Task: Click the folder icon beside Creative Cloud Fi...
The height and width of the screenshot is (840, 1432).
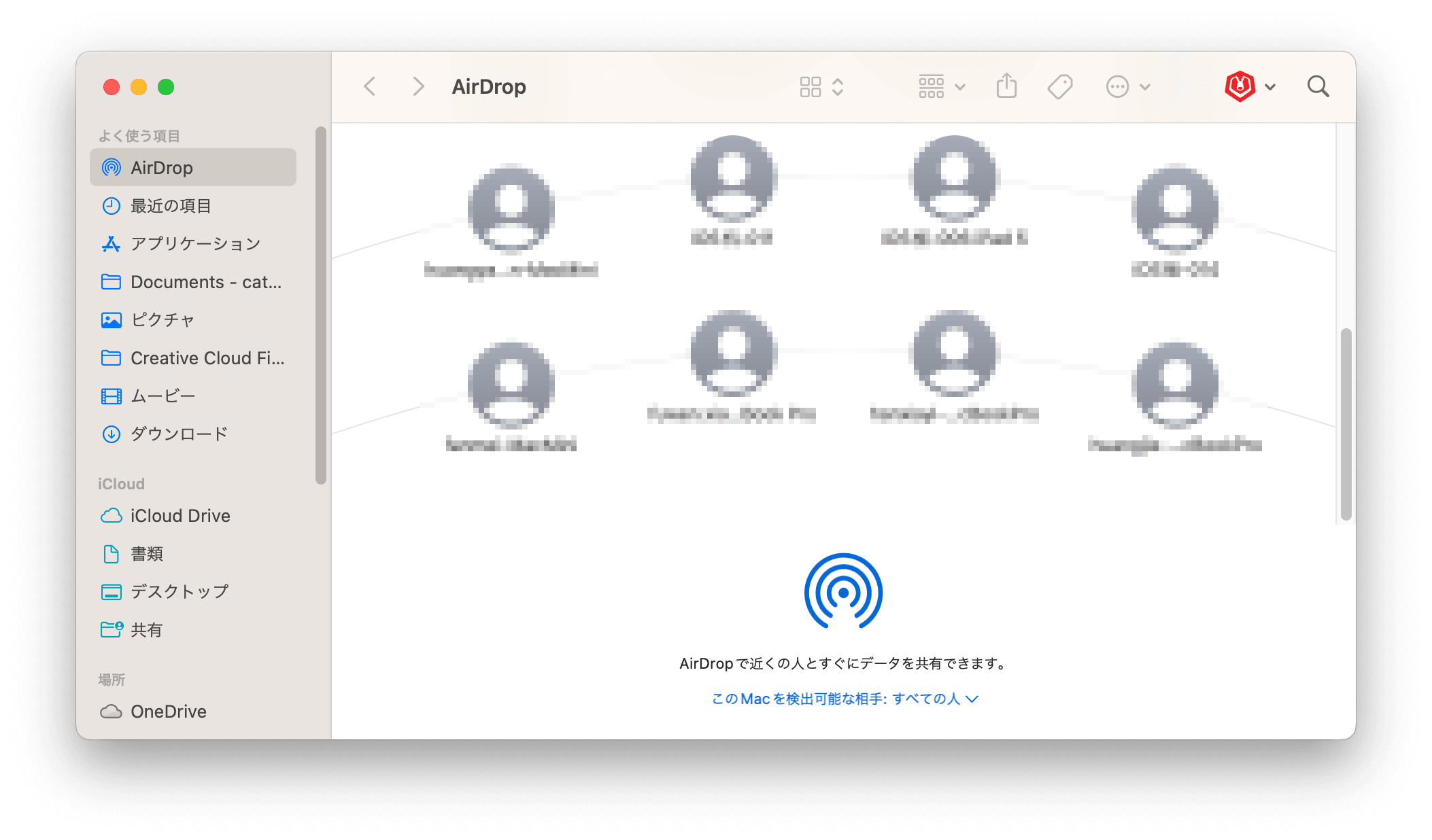Action: [x=112, y=358]
